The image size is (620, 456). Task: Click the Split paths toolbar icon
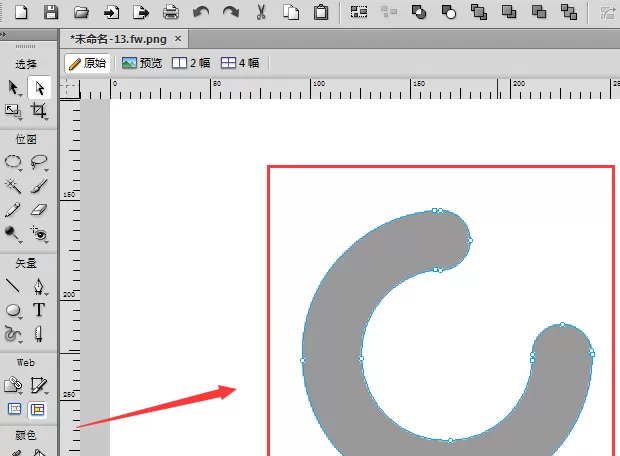pos(449,12)
